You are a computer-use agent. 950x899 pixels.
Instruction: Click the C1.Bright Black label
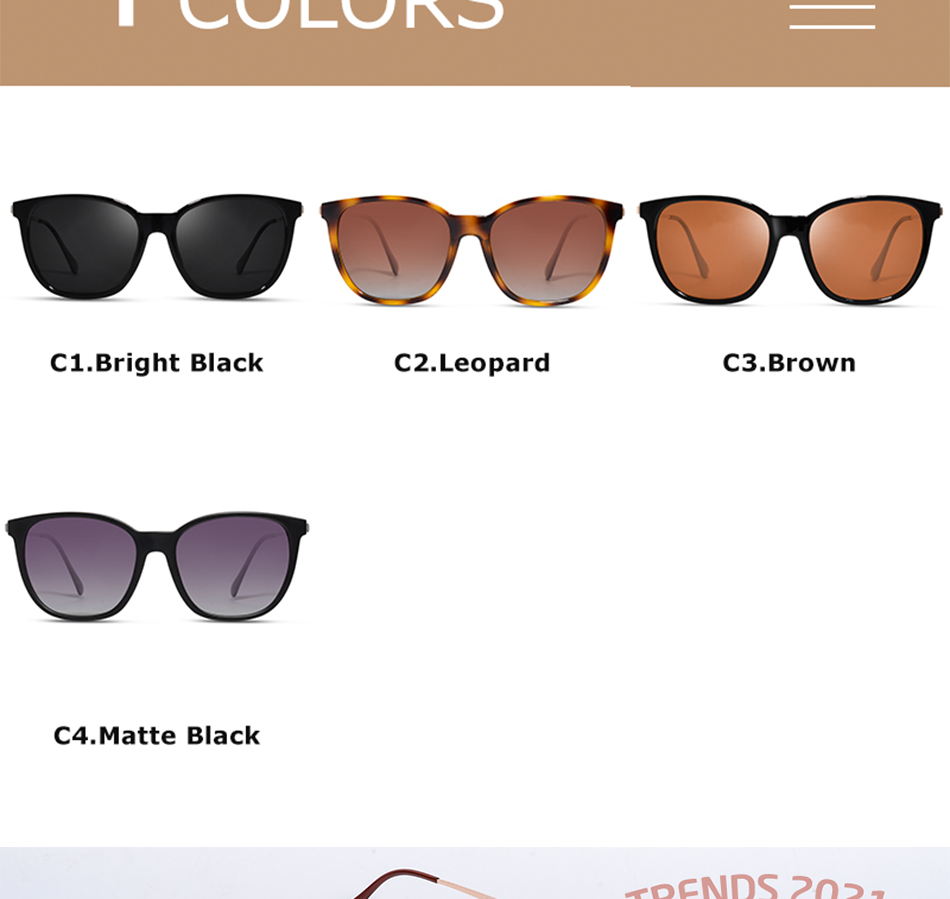click(156, 363)
